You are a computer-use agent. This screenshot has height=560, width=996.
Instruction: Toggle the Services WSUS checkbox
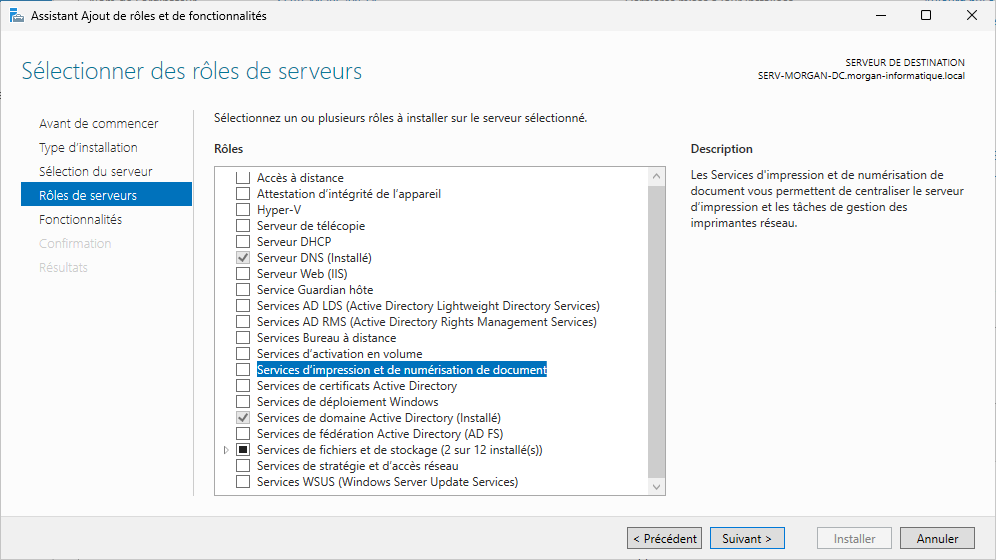pos(242,482)
